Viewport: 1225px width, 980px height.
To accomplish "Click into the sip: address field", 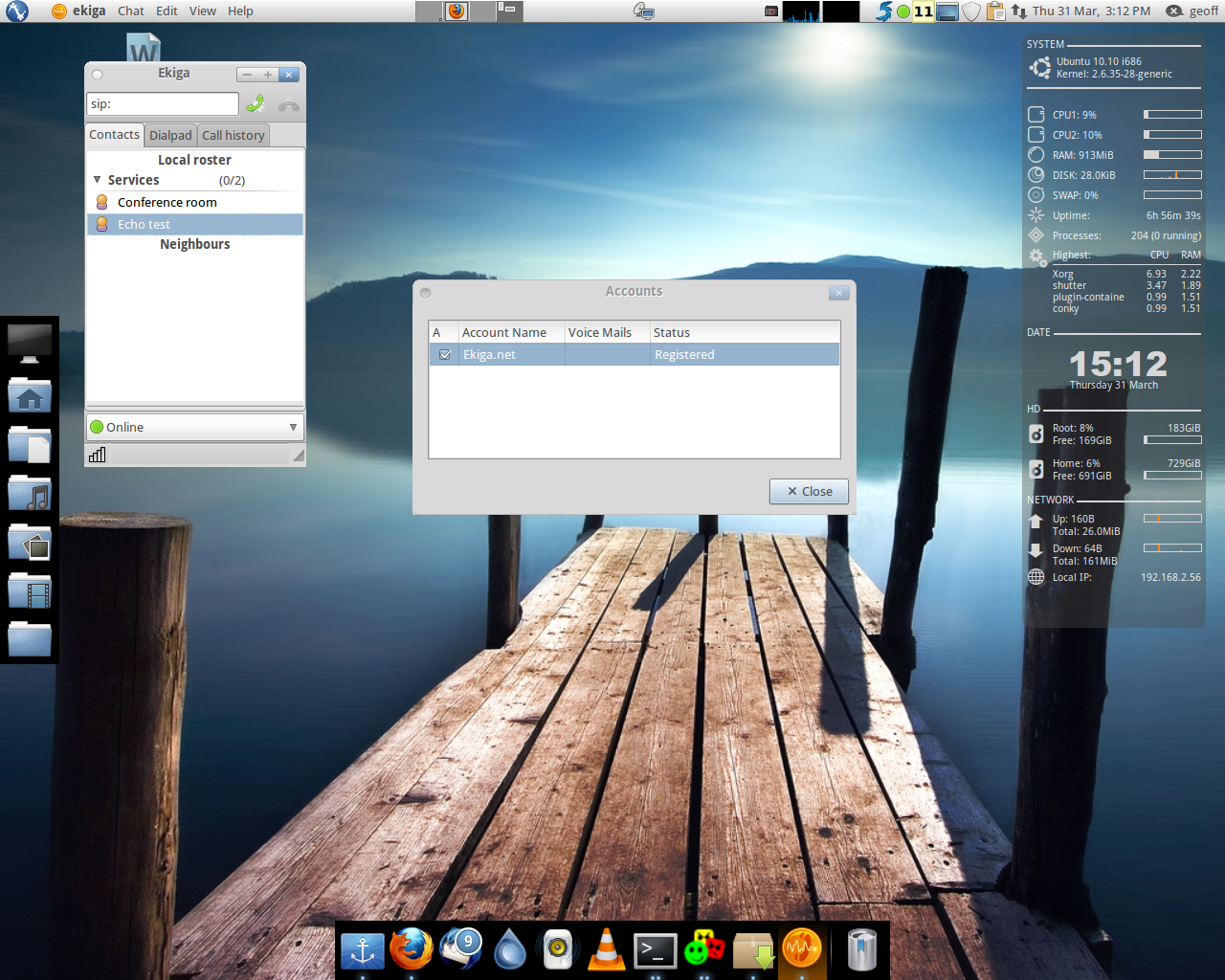I will point(163,103).
